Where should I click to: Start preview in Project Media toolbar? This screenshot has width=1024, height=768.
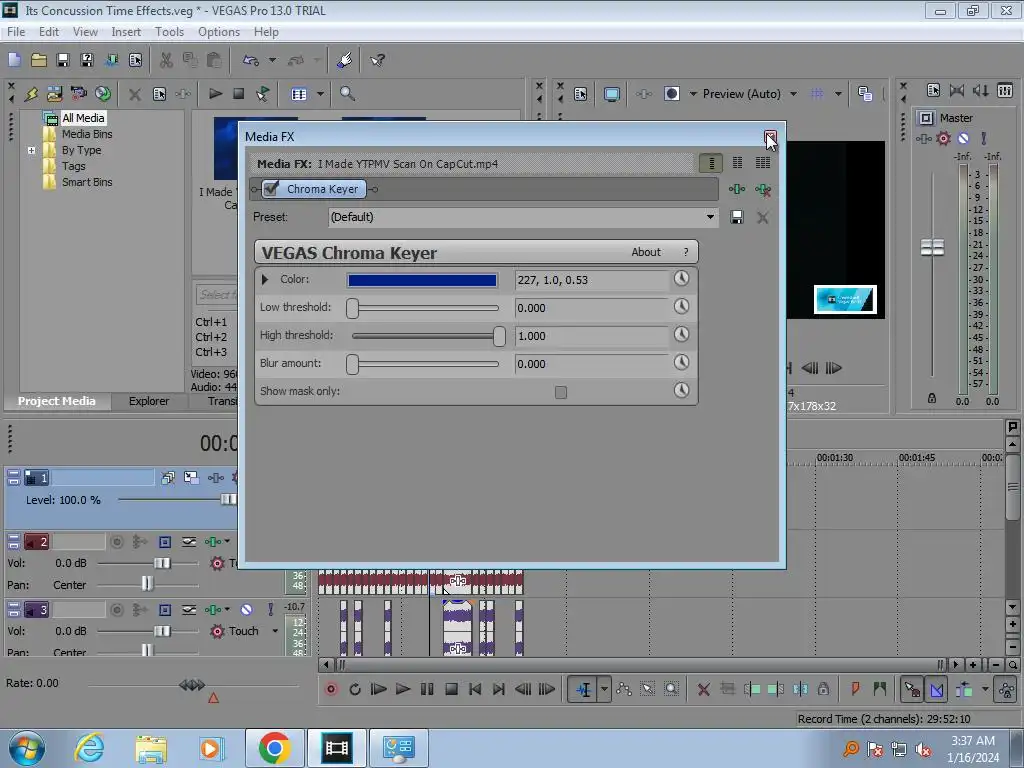[215, 94]
